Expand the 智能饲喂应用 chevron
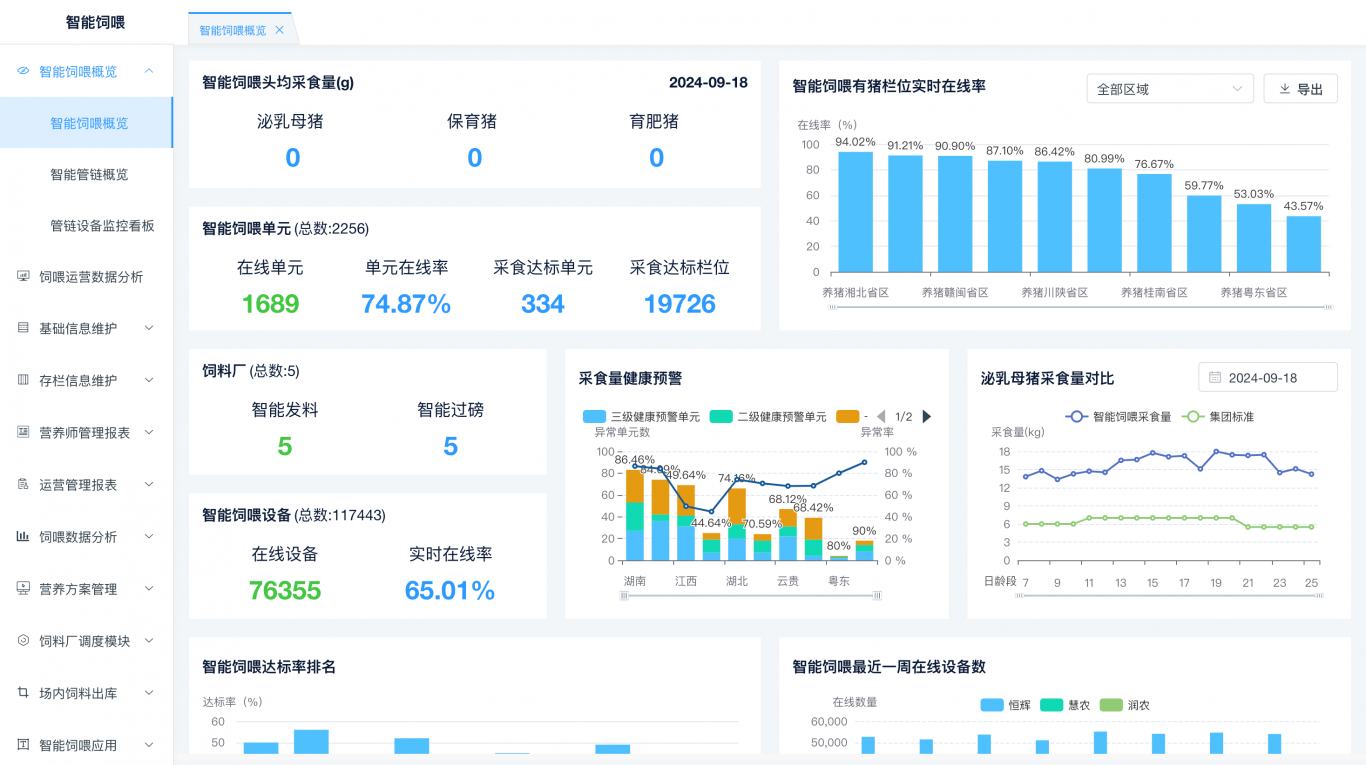This screenshot has height=765, width=1366. [x=149, y=744]
